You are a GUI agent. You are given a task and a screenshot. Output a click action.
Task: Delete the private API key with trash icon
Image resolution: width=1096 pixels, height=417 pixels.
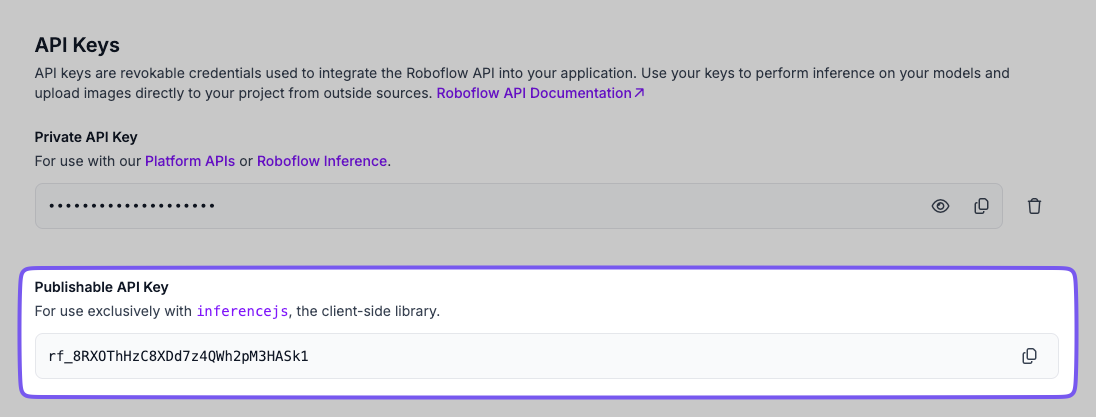coord(1035,206)
